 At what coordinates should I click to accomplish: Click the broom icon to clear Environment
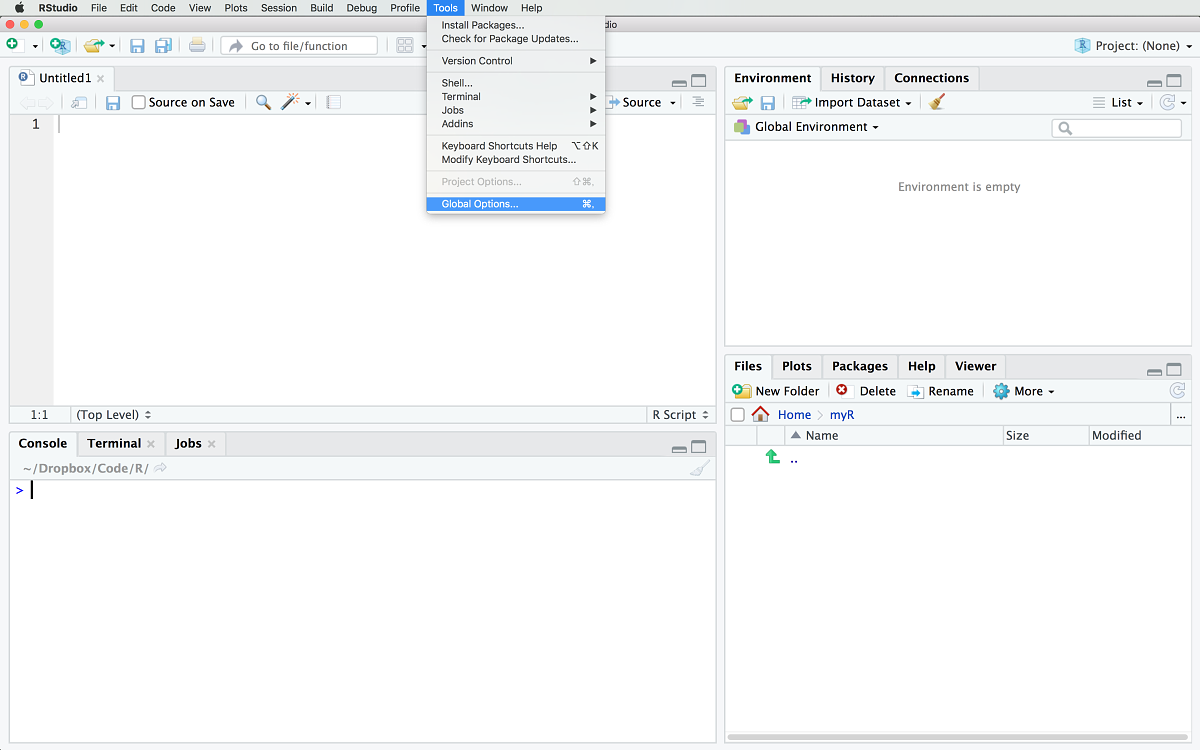[x=937, y=102]
